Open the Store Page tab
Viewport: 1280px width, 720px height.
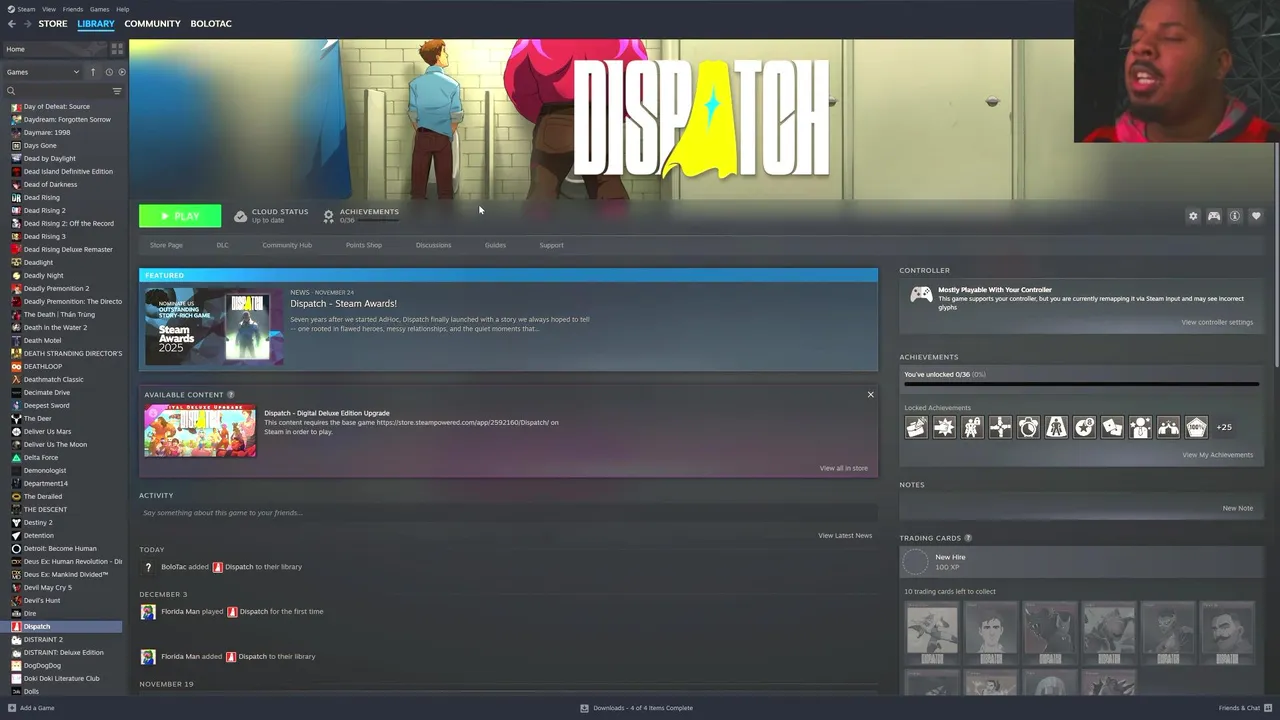click(x=166, y=245)
